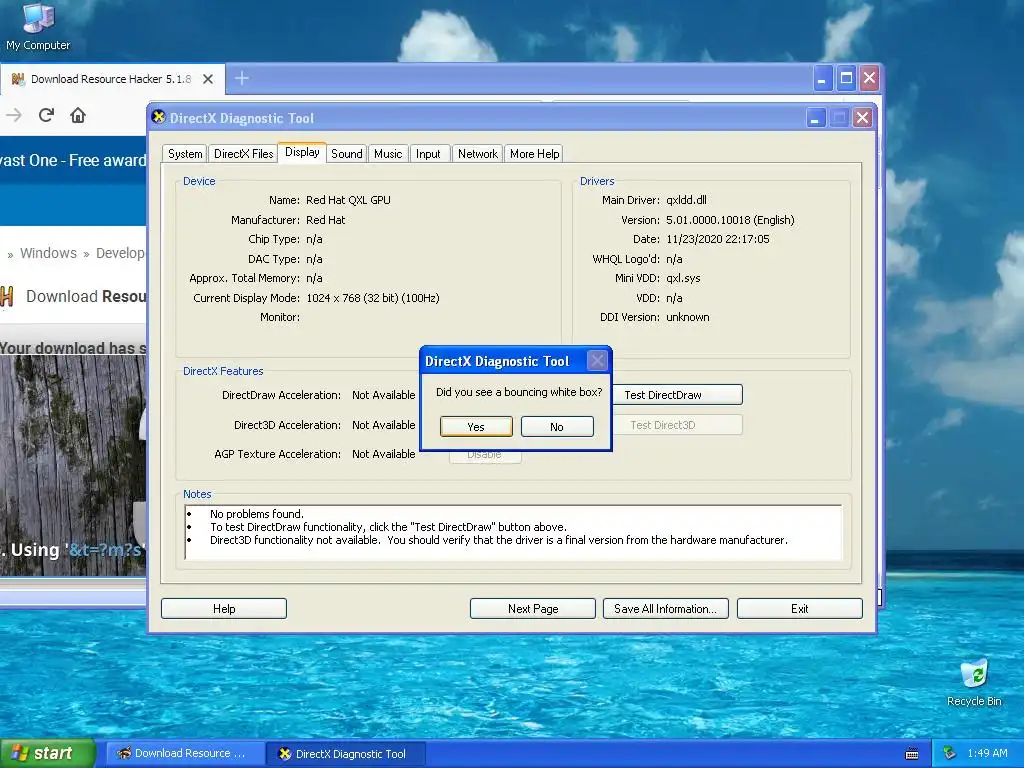
Task: Minimize the browser window
Action: (x=822, y=79)
